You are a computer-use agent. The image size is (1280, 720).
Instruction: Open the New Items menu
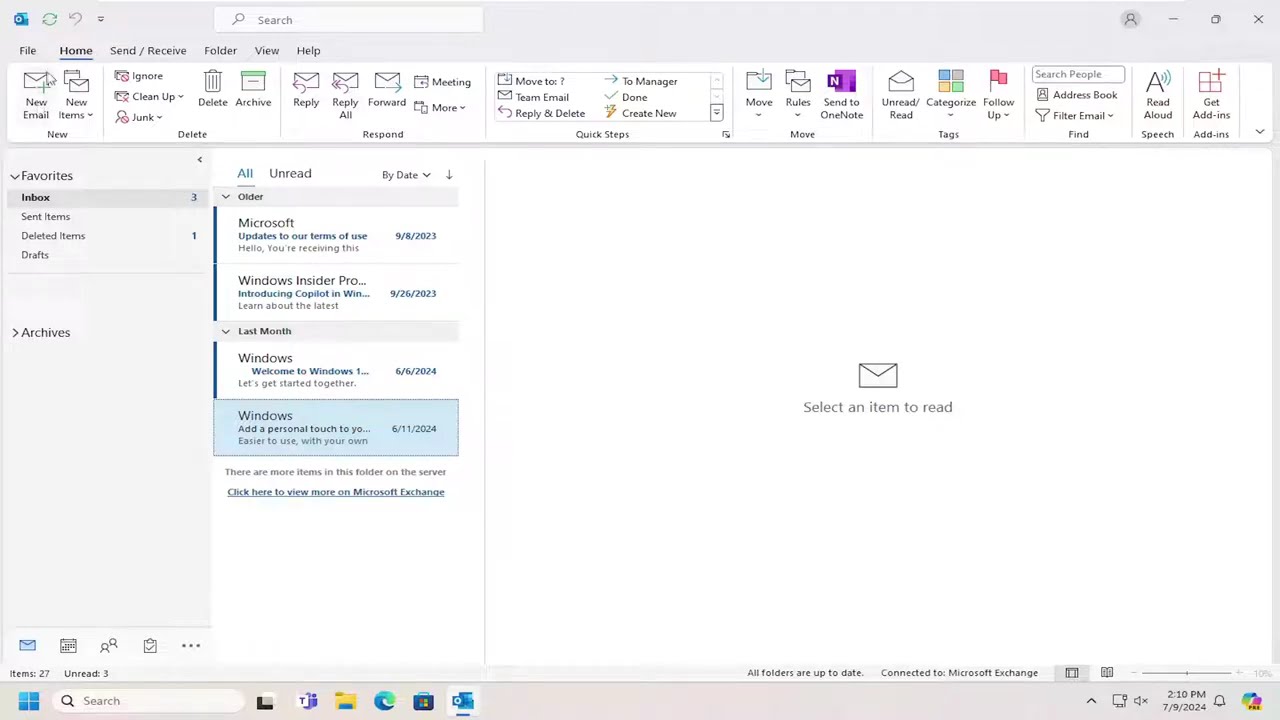[x=76, y=95]
